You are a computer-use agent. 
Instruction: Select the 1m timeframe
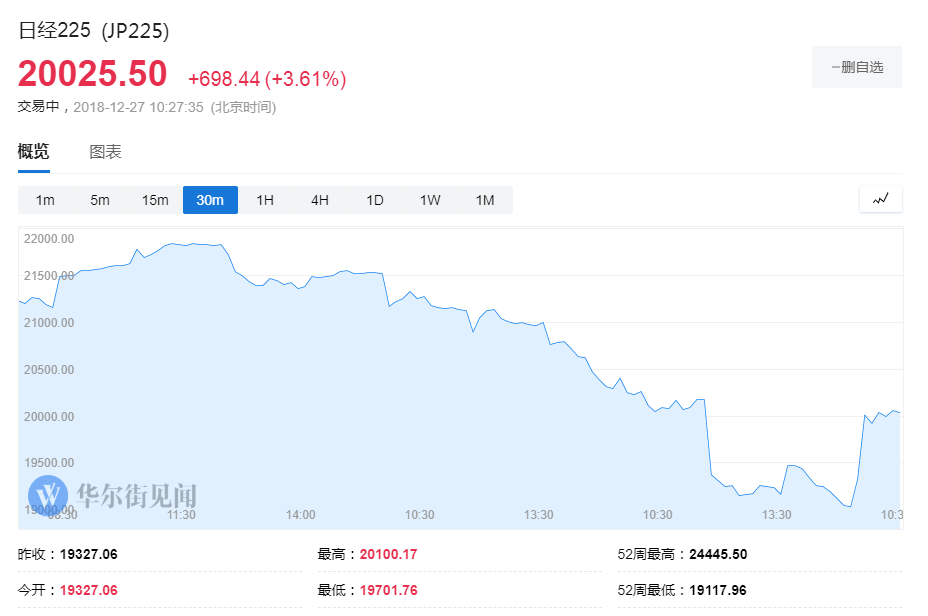pyautogui.click(x=45, y=200)
